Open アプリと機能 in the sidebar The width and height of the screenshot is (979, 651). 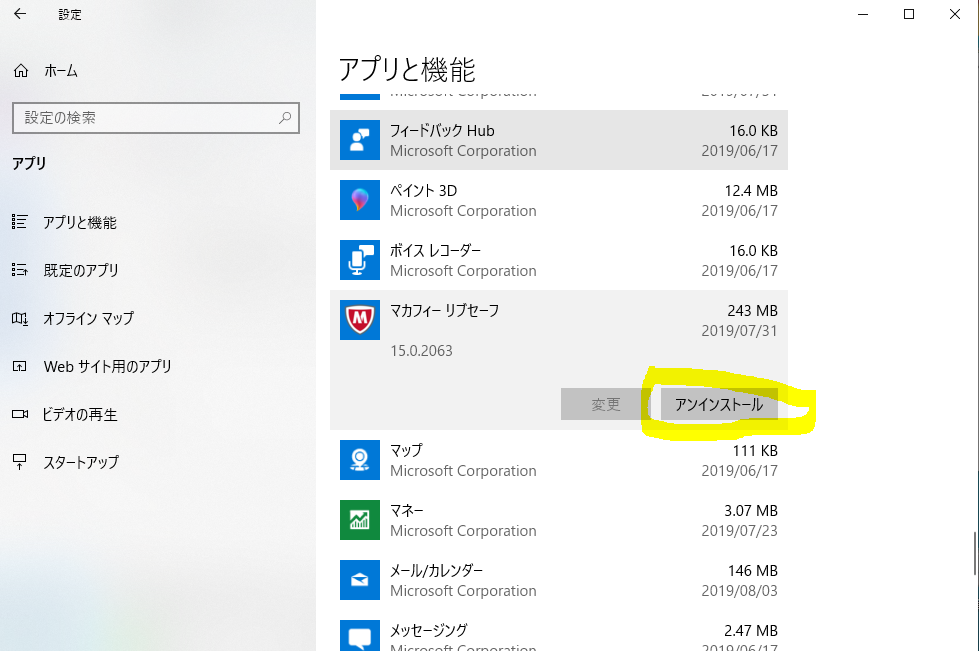[79, 222]
